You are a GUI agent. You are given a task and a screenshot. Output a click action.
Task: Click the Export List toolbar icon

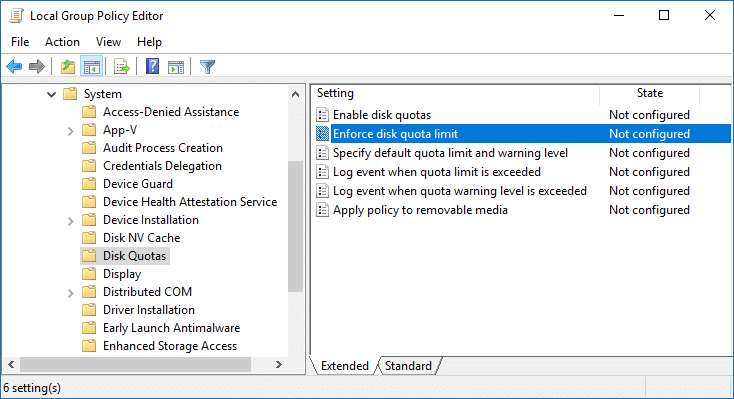click(121, 66)
